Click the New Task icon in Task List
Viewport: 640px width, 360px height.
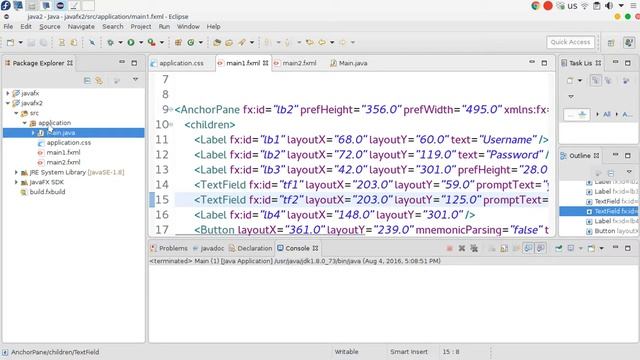tap(570, 81)
